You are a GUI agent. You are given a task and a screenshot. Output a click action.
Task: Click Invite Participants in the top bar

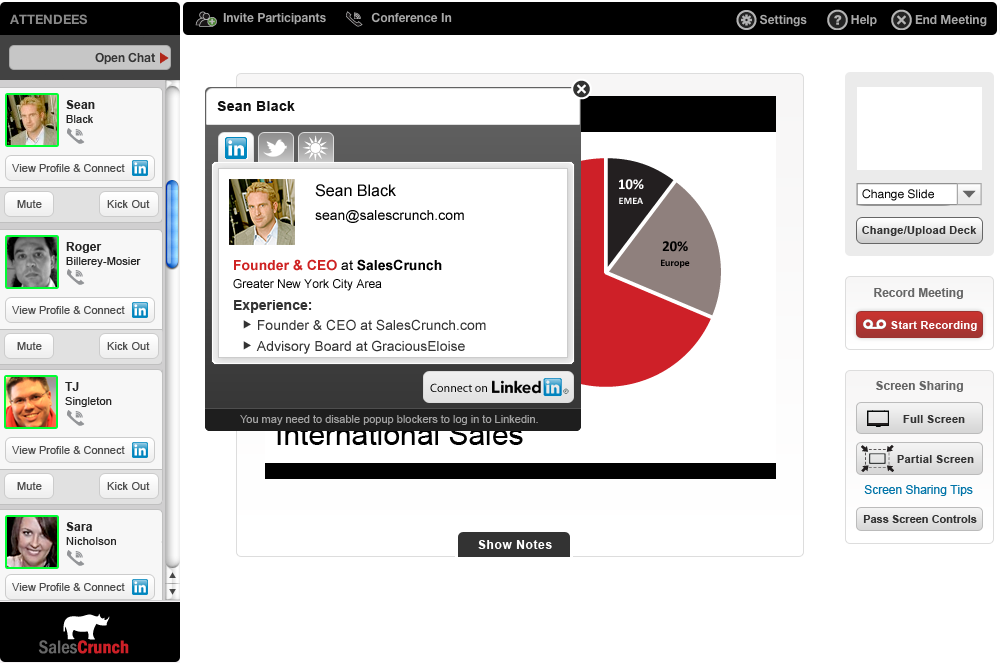[261, 18]
